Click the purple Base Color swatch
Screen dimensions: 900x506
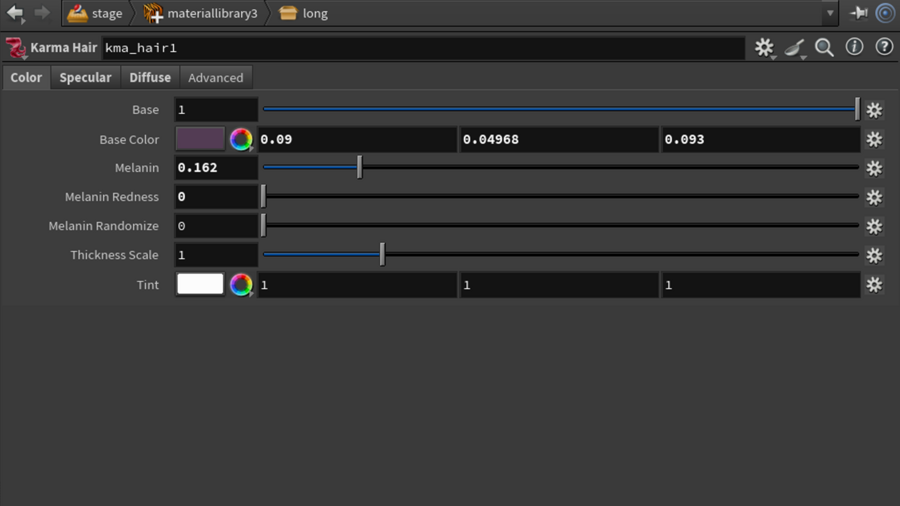pyautogui.click(x=200, y=139)
